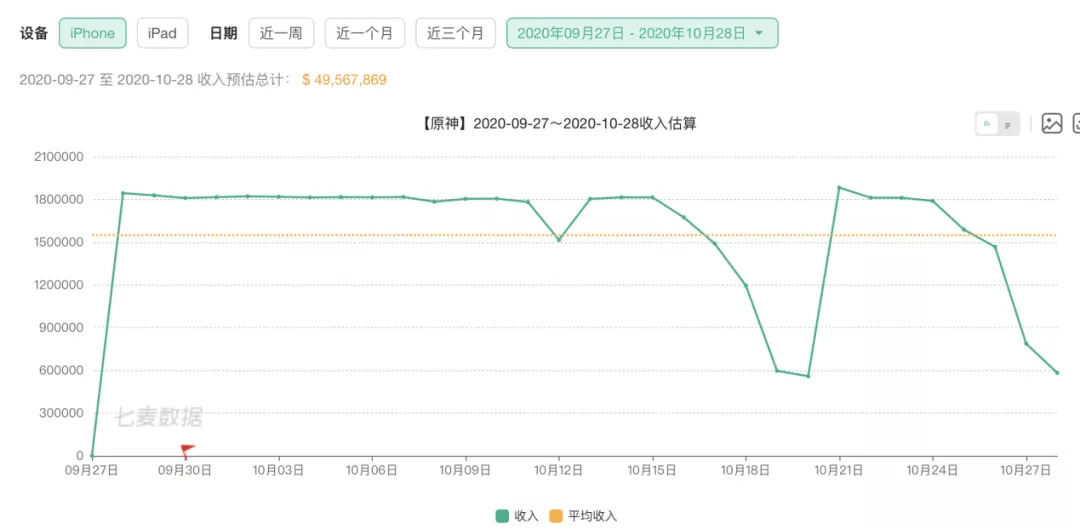Choose the 近一周 date range

[281, 33]
